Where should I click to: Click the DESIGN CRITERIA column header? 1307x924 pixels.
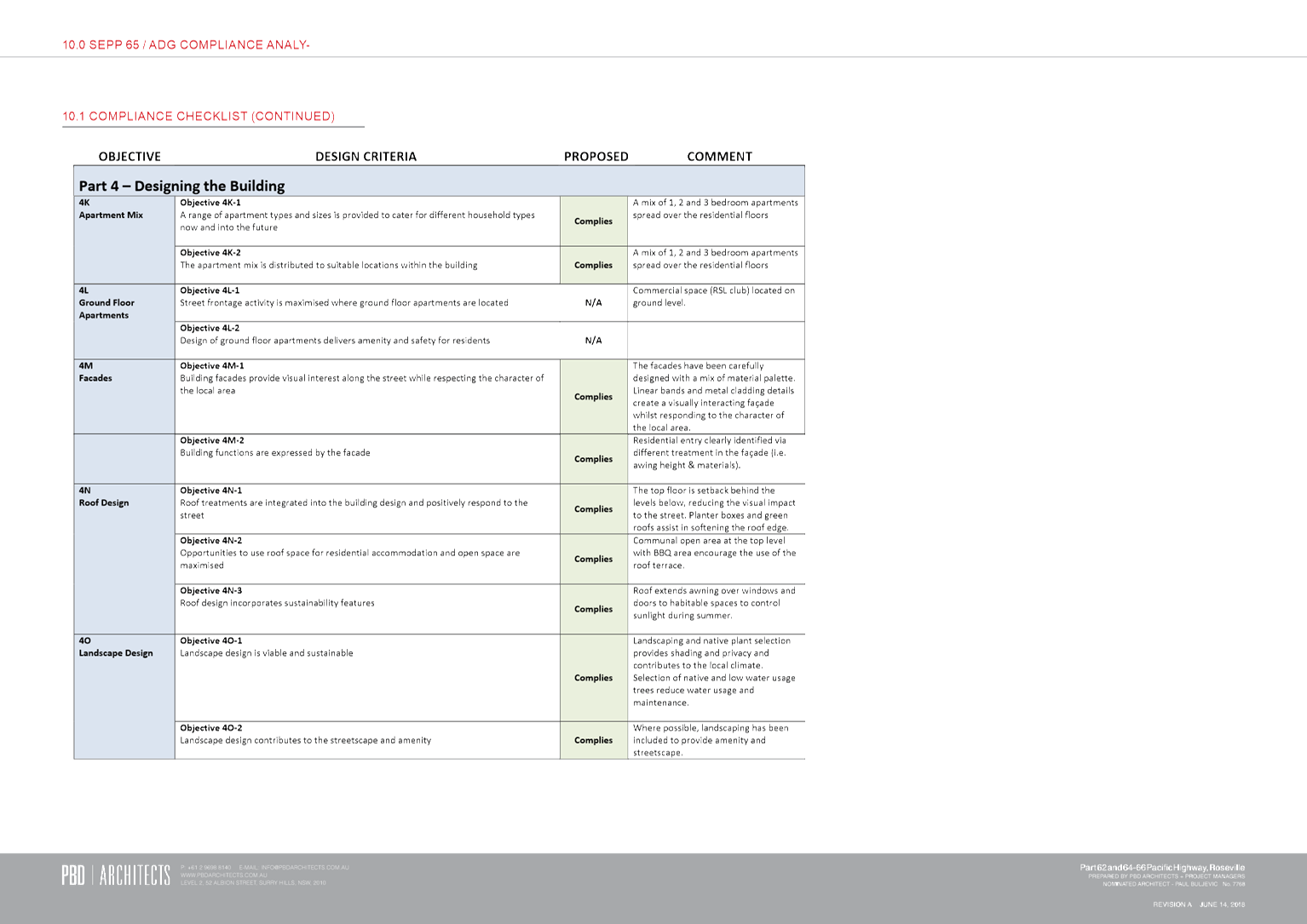pyautogui.click(x=366, y=157)
